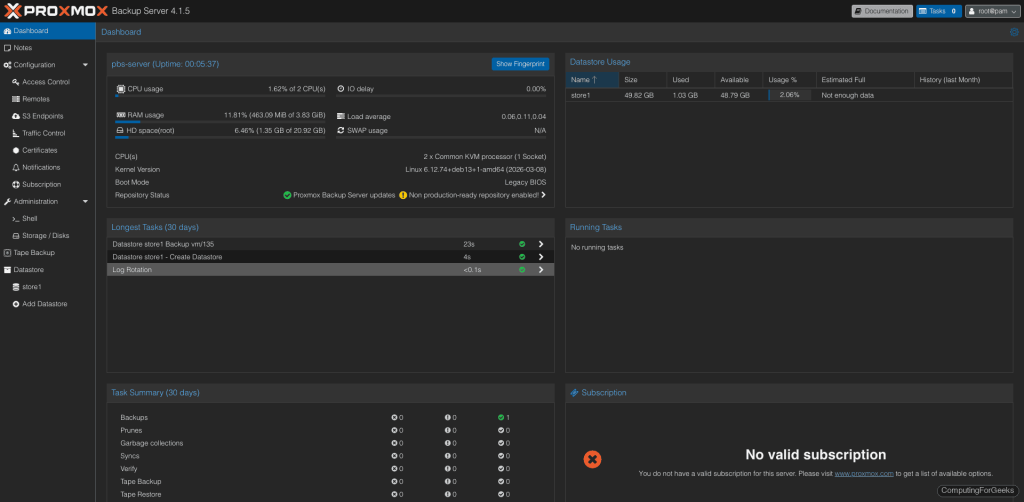
Task: Click green status icon of Create Datastore task
Action: (522, 257)
